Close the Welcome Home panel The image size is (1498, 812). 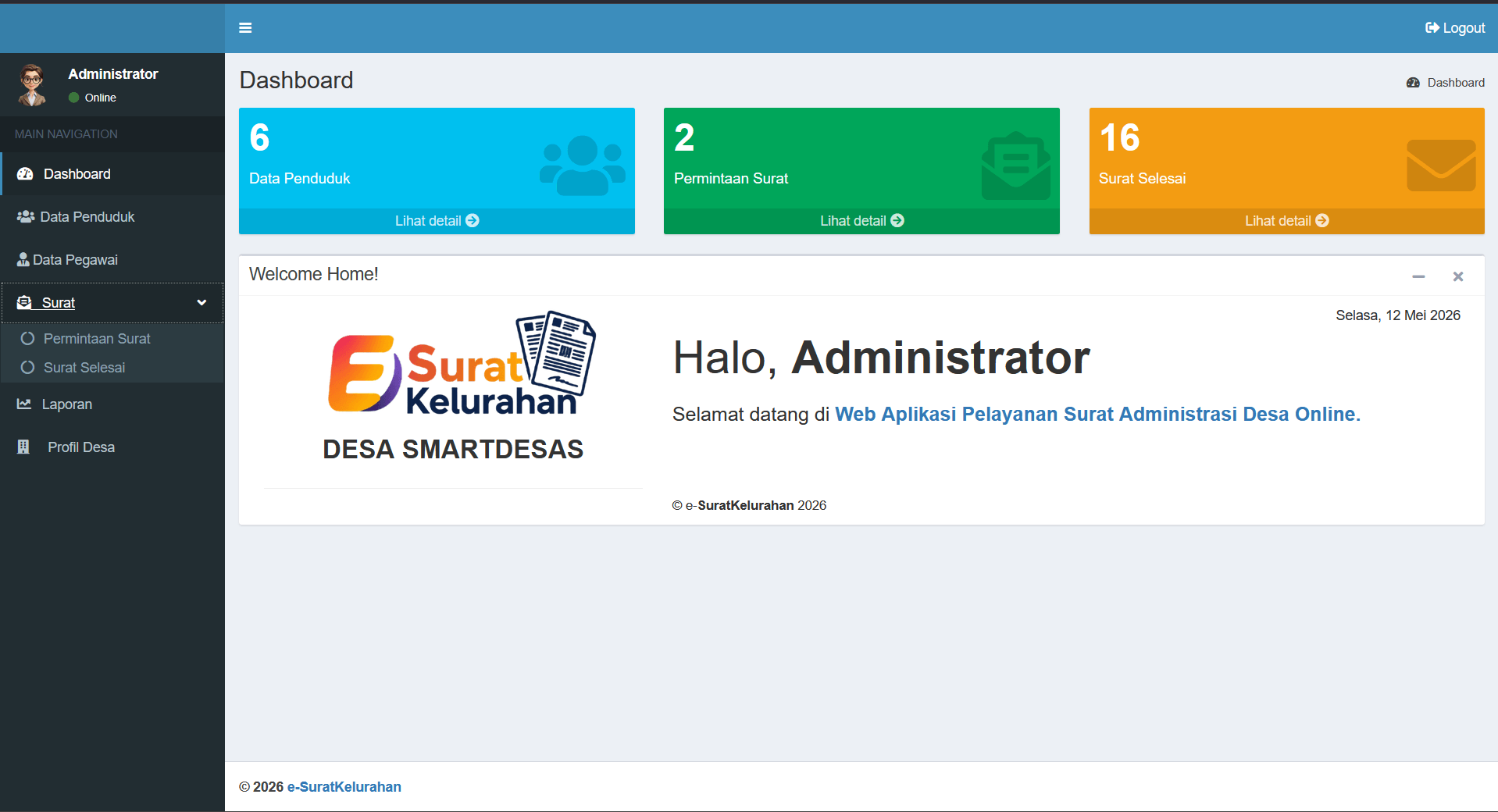(x=1458, y=276)
